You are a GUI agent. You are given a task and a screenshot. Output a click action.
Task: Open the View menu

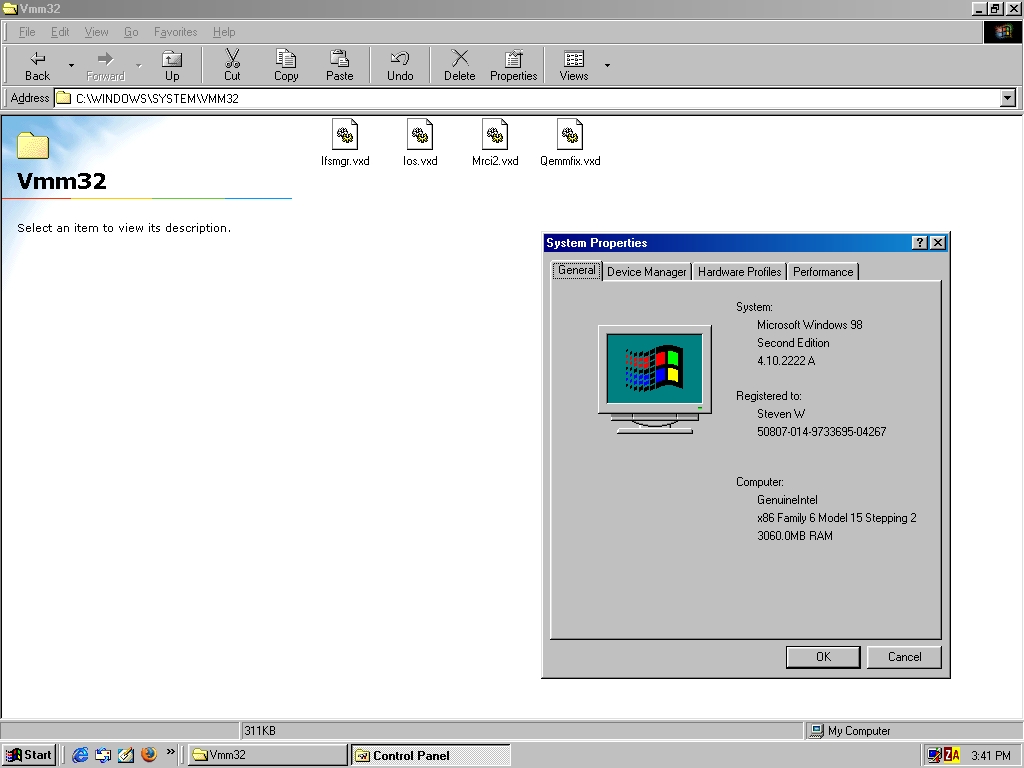tap(96, 32)
